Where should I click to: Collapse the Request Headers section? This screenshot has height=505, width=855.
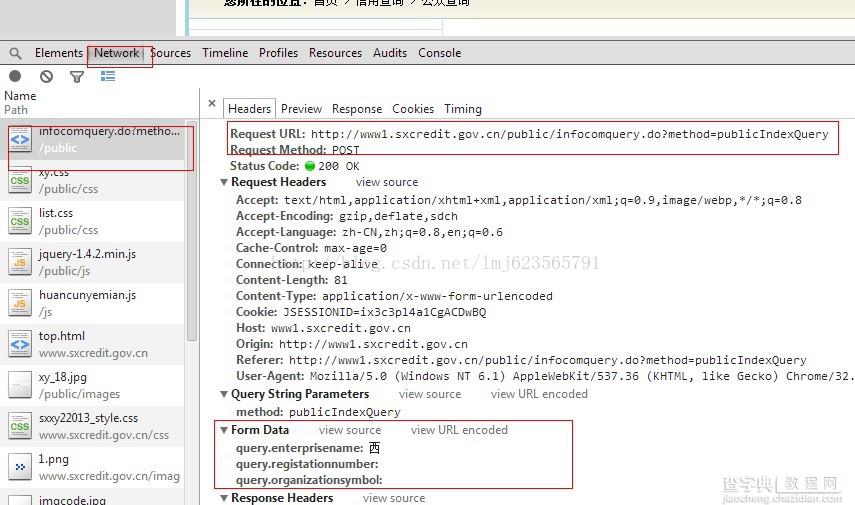coord(224,182)
